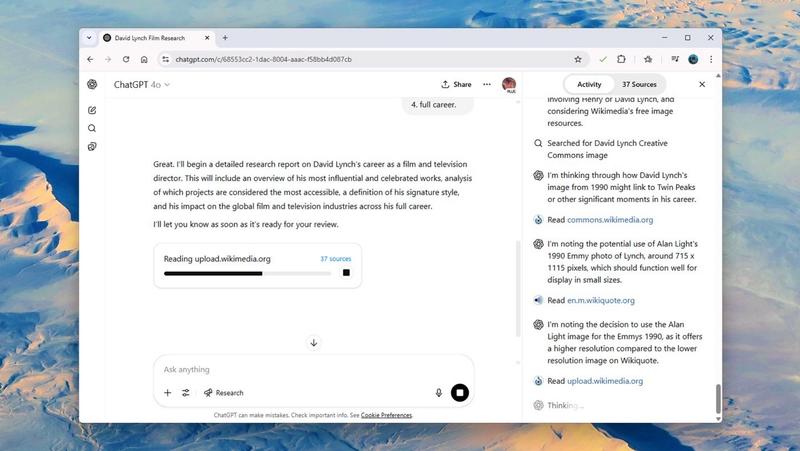
Task: Open the library icon in sidebar
Action: tap(92, 146)
